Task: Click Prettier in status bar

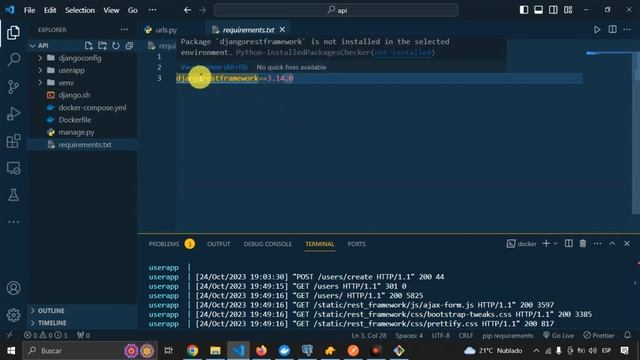Action: [599, 336]
